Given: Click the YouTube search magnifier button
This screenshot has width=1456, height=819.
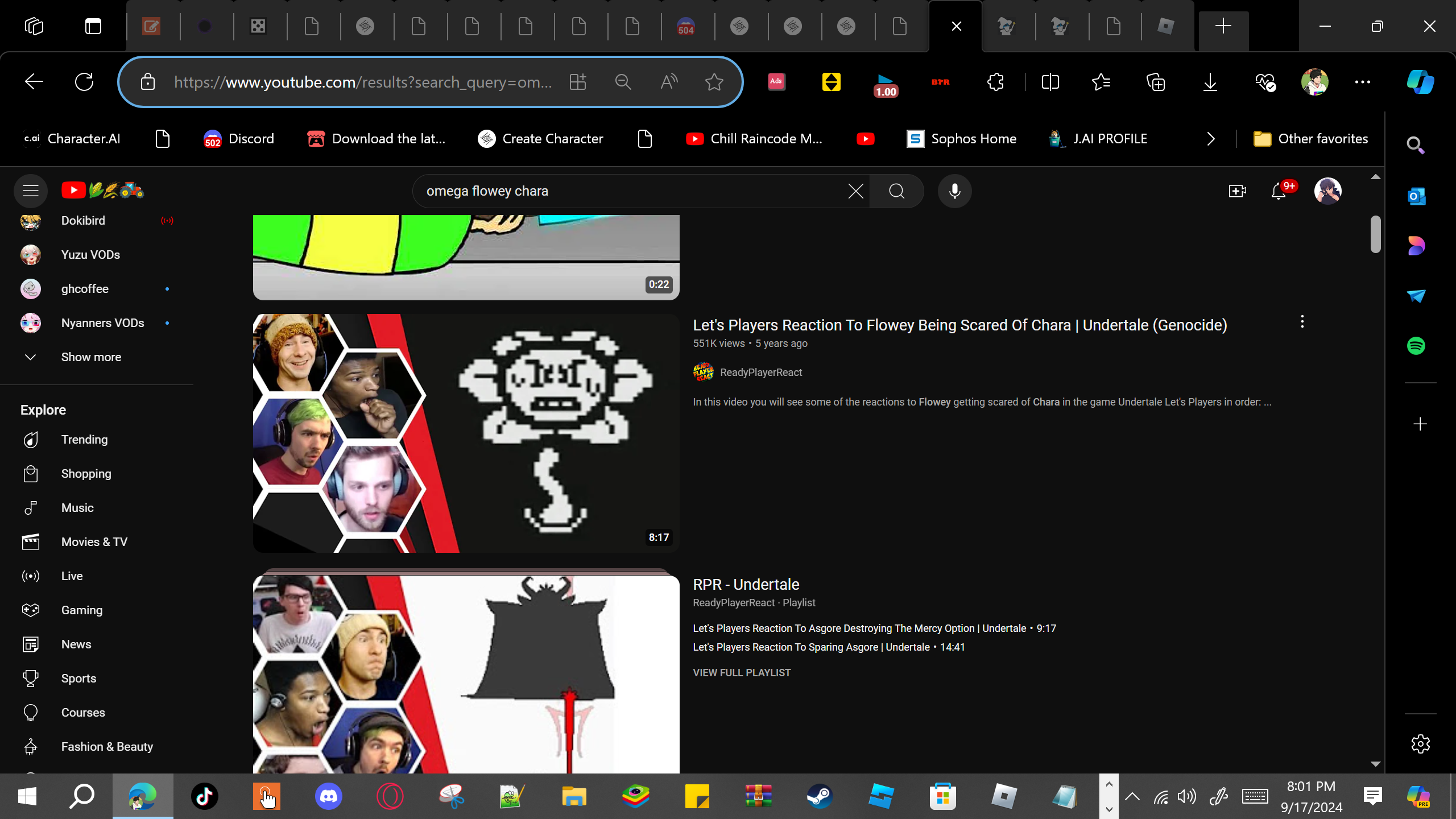Looking at the screenshot, I should [x=897, y=191].
